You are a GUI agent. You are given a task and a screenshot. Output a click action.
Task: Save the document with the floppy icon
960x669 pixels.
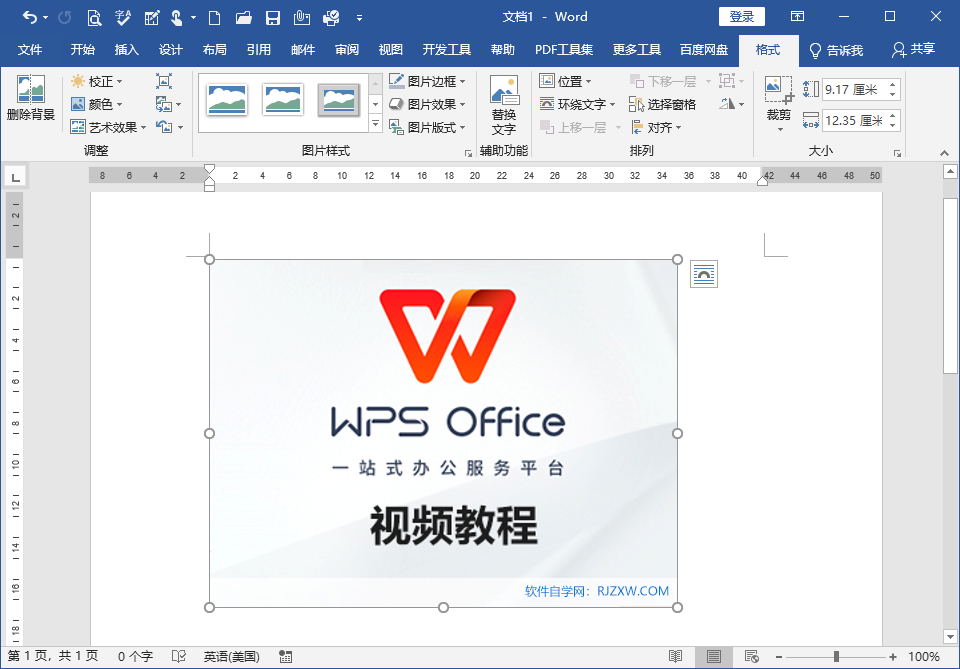pos(273,17)
